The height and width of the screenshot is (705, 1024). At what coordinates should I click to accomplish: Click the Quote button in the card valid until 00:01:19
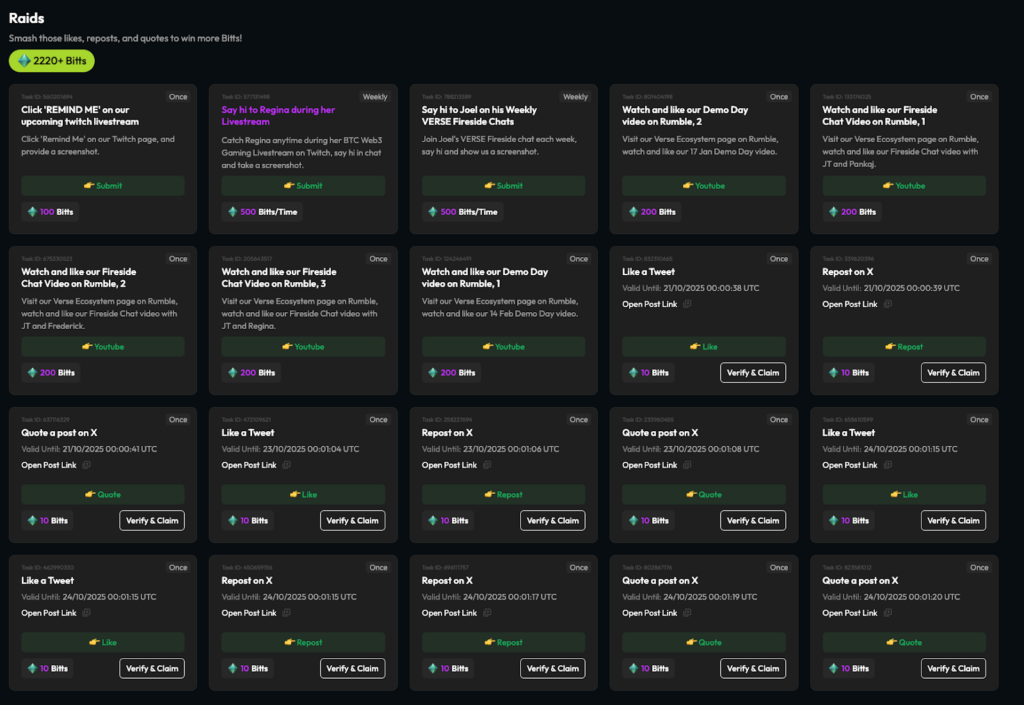coord(703,643)
